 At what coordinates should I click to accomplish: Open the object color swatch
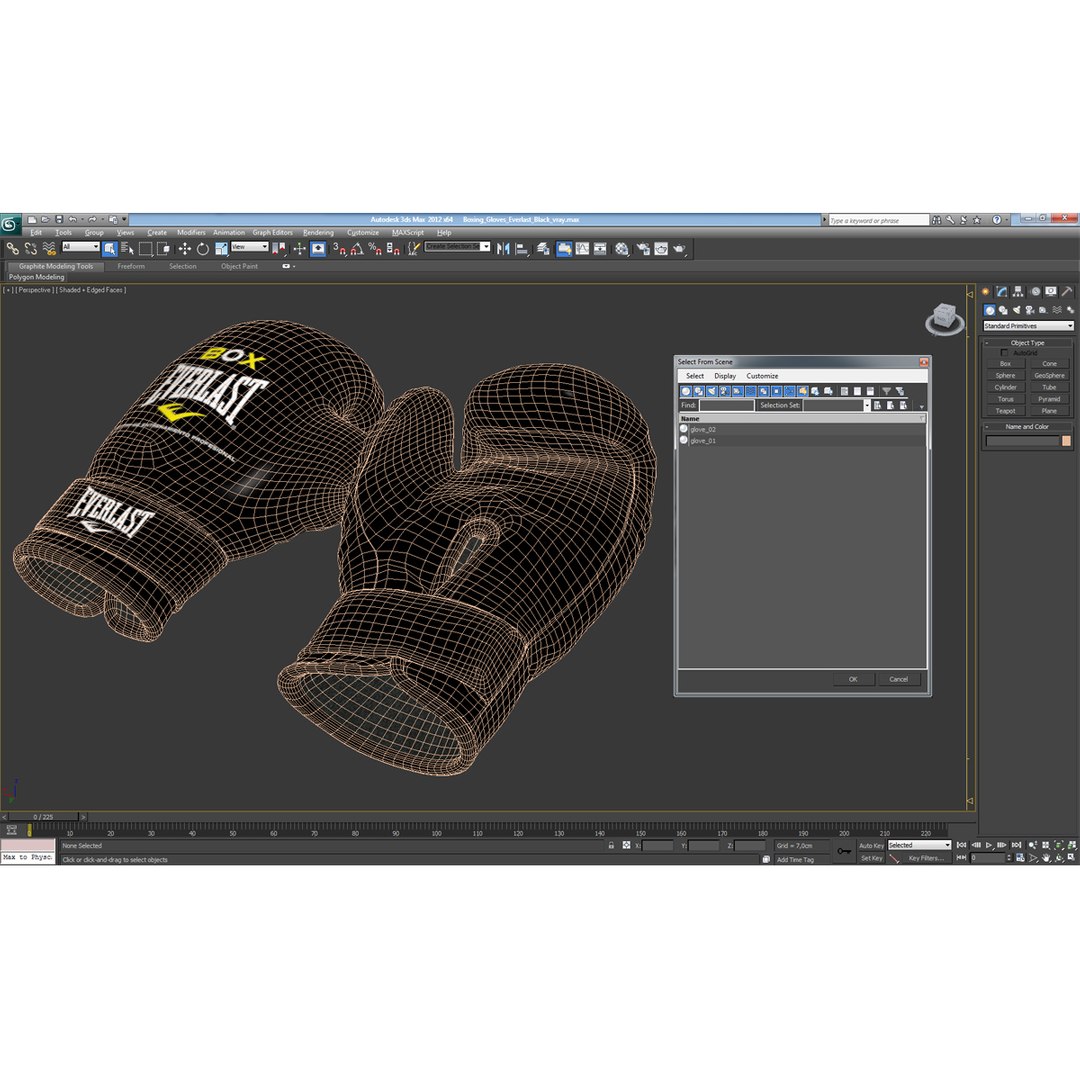(1066, 441)
